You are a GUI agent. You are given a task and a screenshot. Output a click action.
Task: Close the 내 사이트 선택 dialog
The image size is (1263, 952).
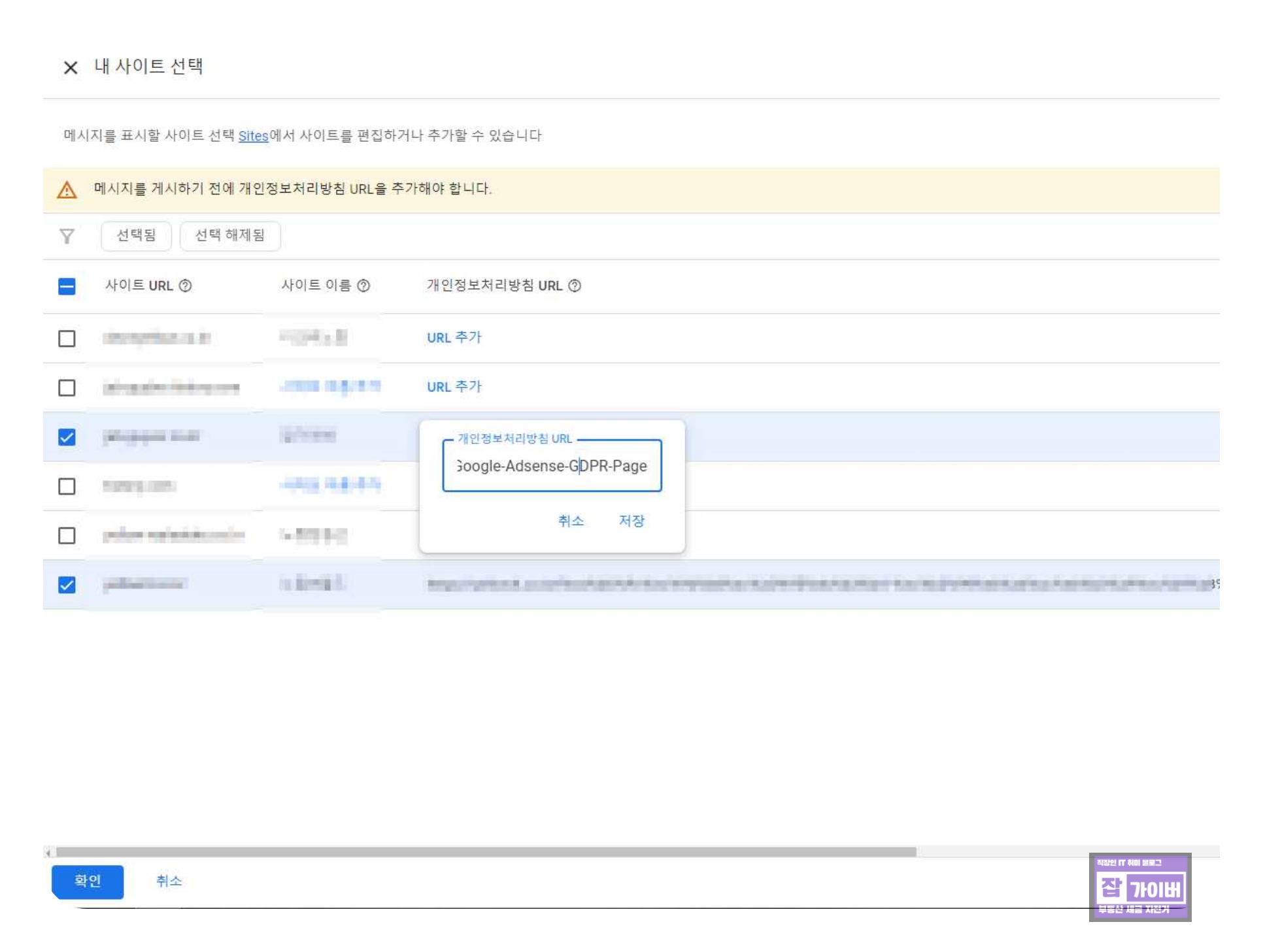coord(71,67)
